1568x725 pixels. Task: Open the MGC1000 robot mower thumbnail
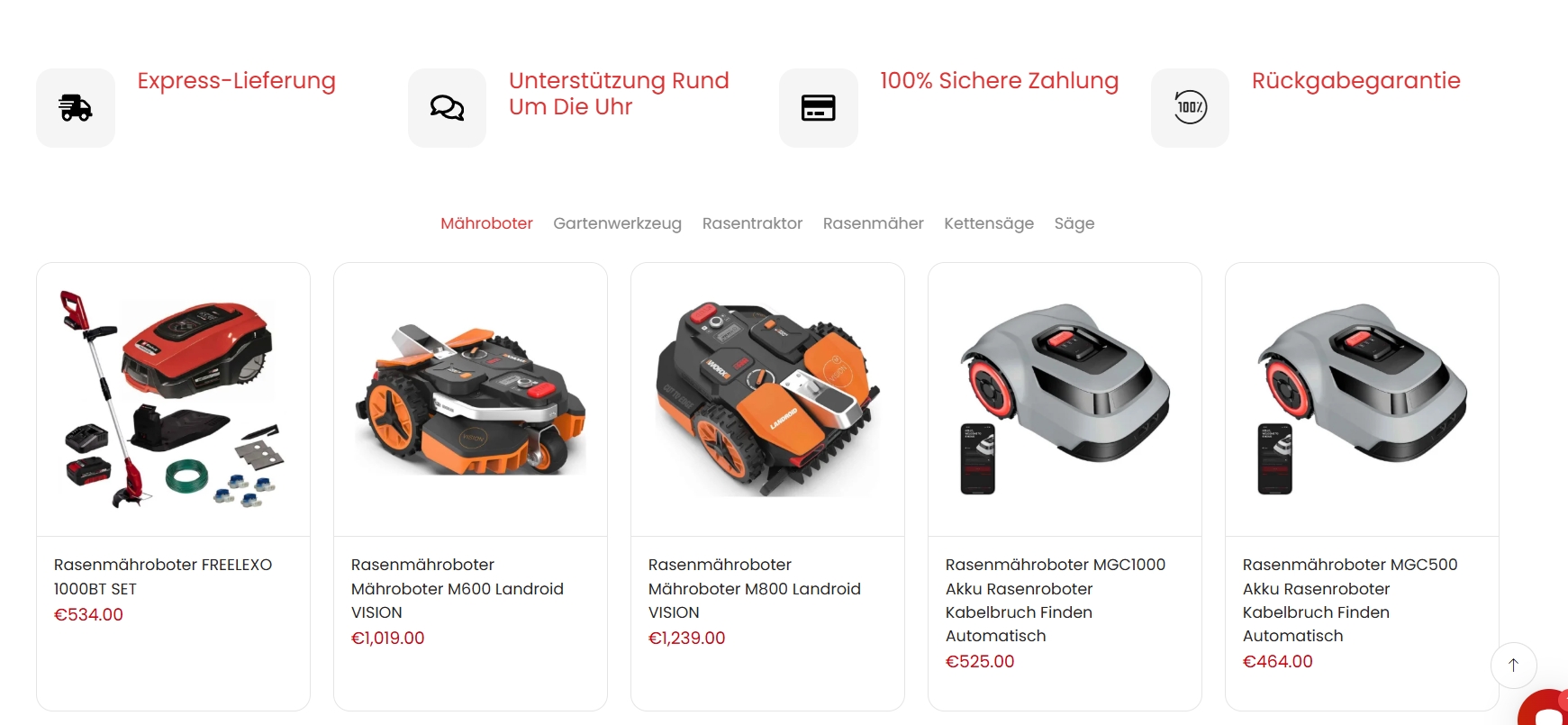(1065, 400)
